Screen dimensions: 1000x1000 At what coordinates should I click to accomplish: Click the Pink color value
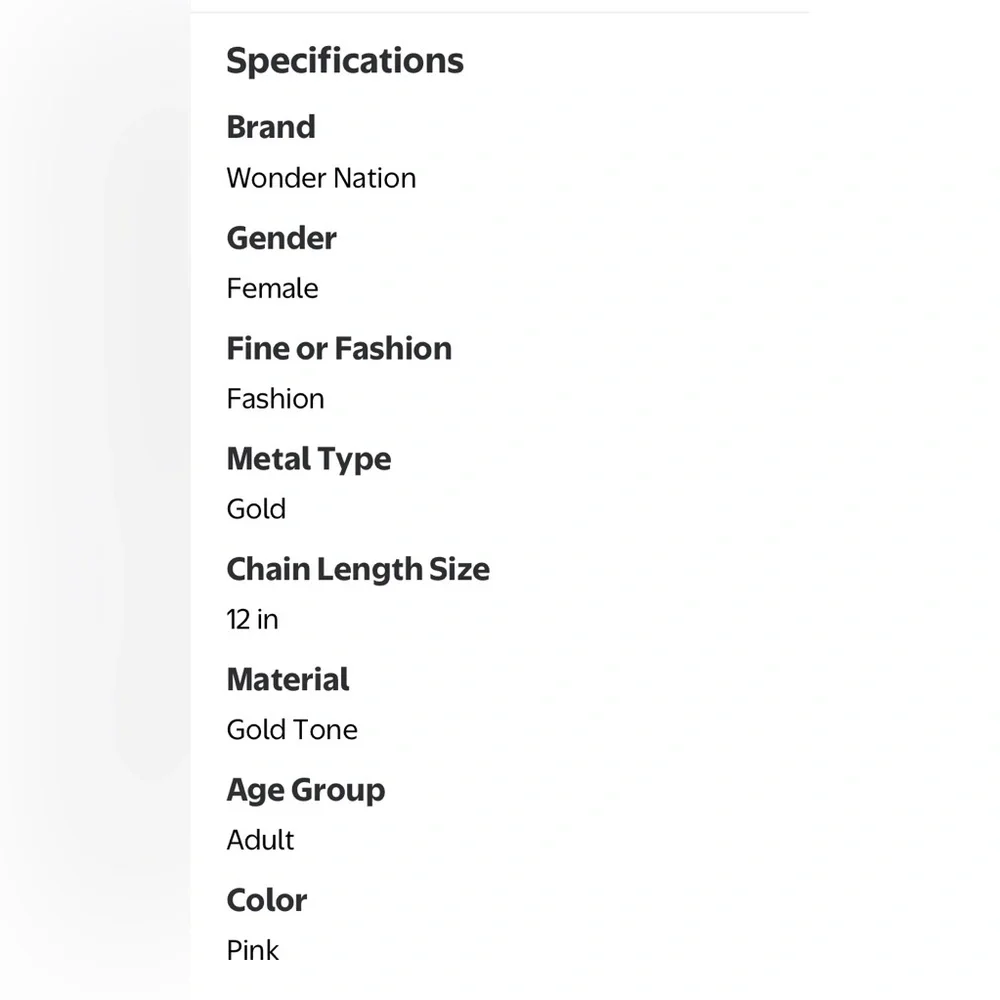click(253, 950)
